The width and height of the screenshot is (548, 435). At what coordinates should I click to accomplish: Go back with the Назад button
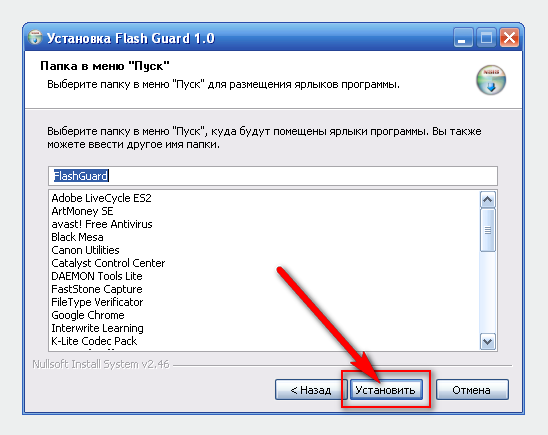point(311,390)
